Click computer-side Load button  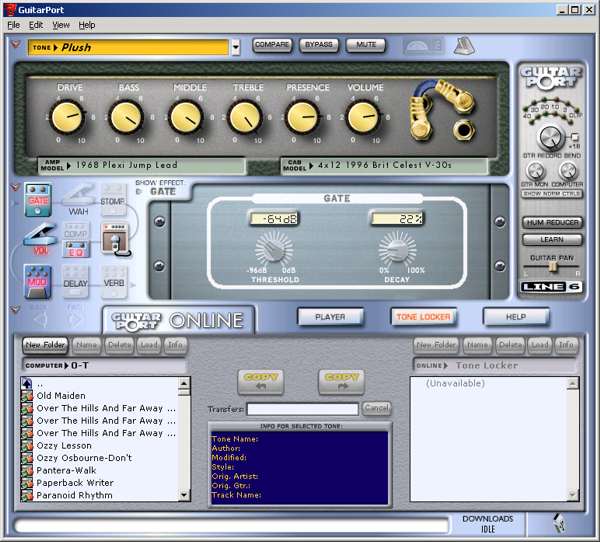coord(149,345)
